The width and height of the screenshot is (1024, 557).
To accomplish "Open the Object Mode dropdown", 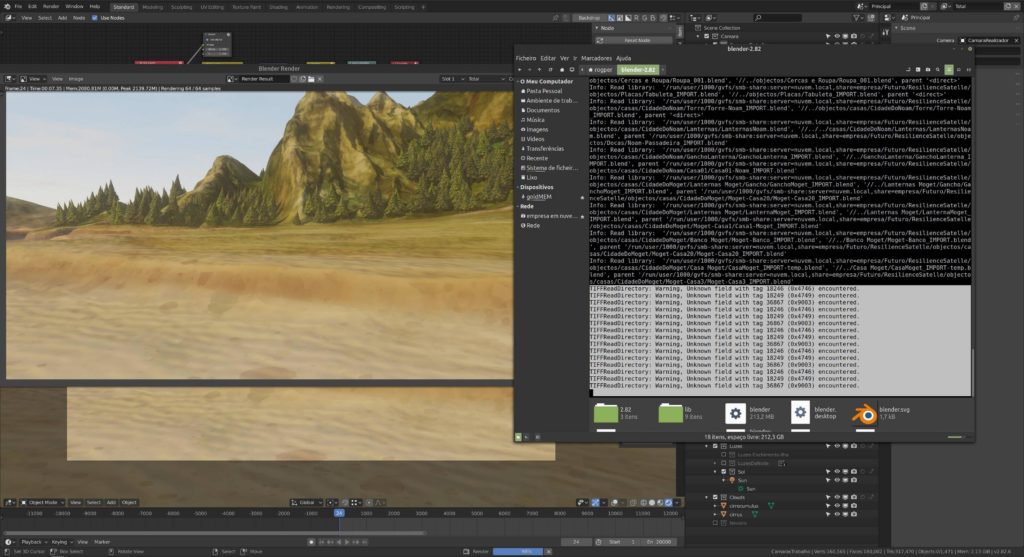I will tap(42, 502).
